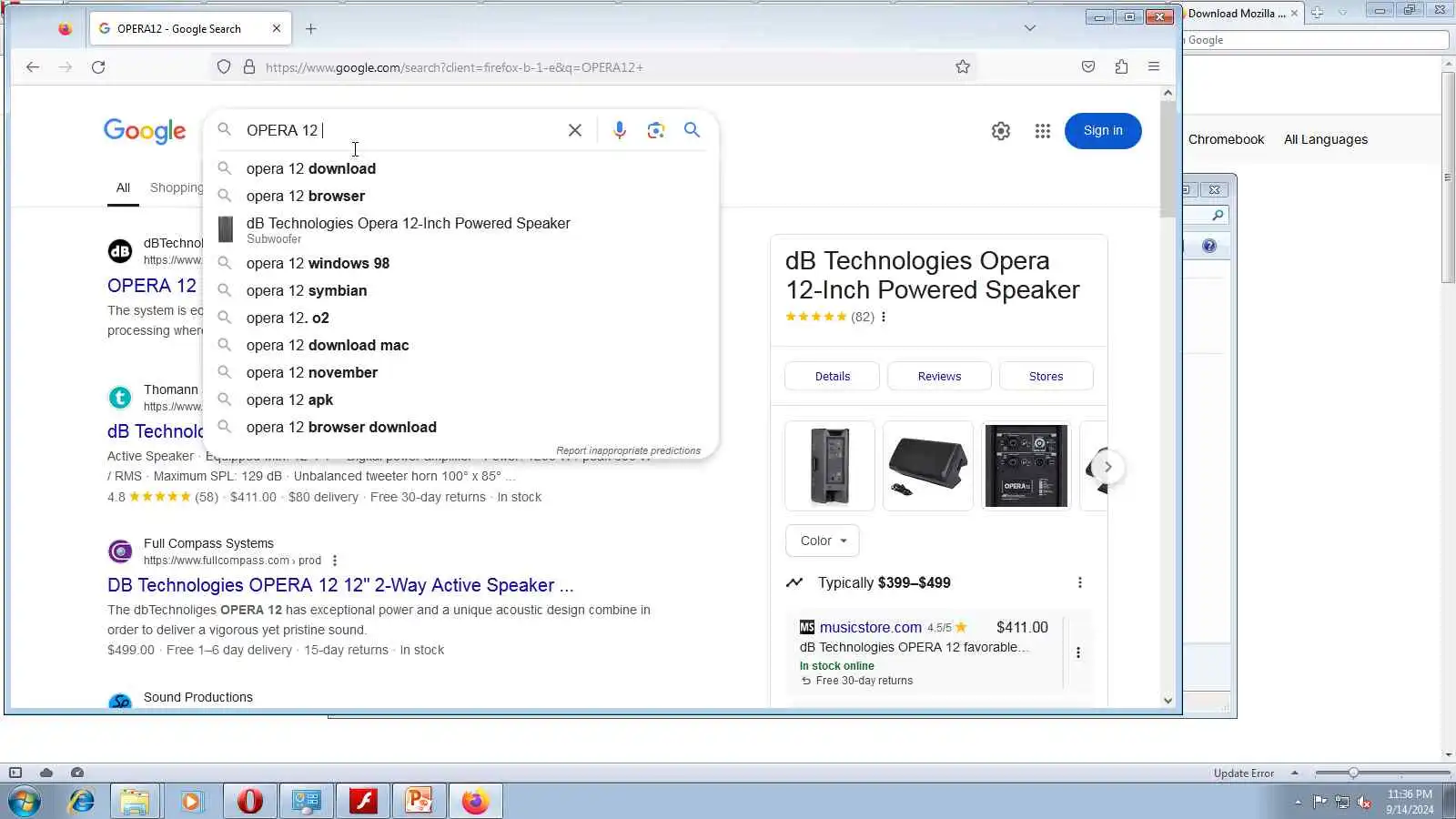Image resolution: width=1456 pixels, height=819 pixels.
Task: Open Adobe Flash from the taskbar
Action: pyautogui.click(x=363, y=801)
